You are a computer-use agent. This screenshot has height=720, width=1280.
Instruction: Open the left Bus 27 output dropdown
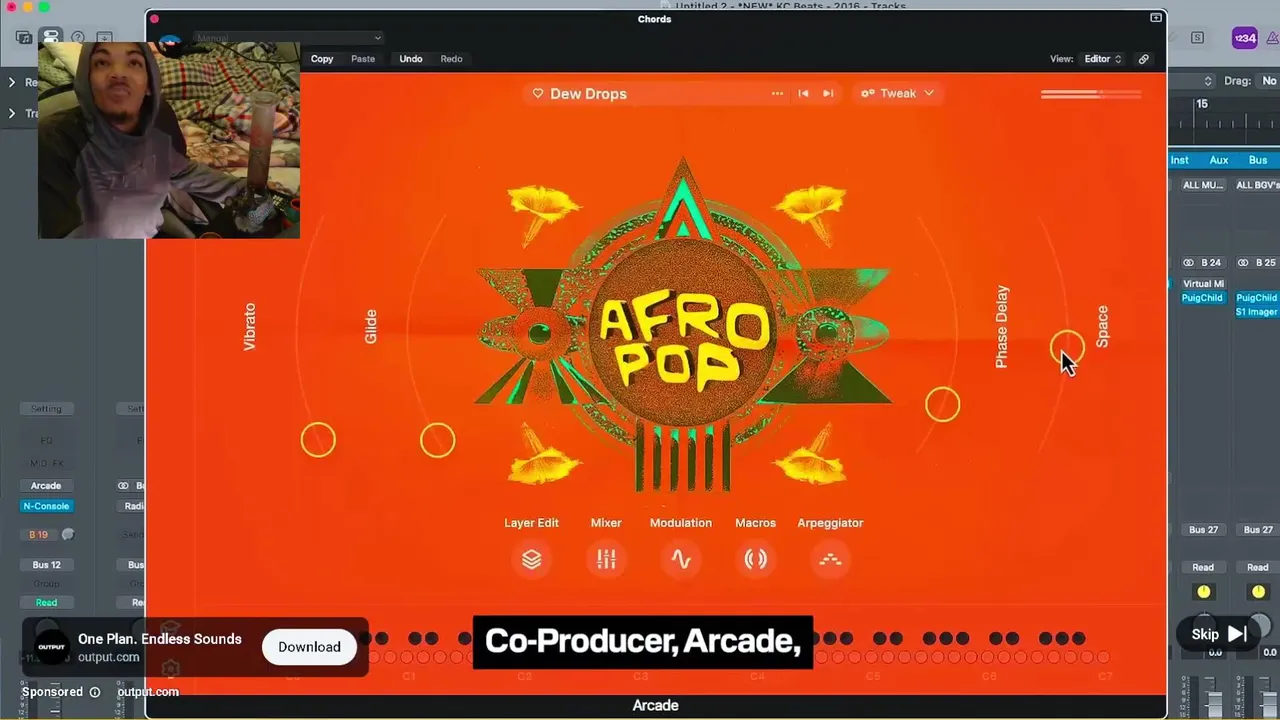[x=1203, y=530]
